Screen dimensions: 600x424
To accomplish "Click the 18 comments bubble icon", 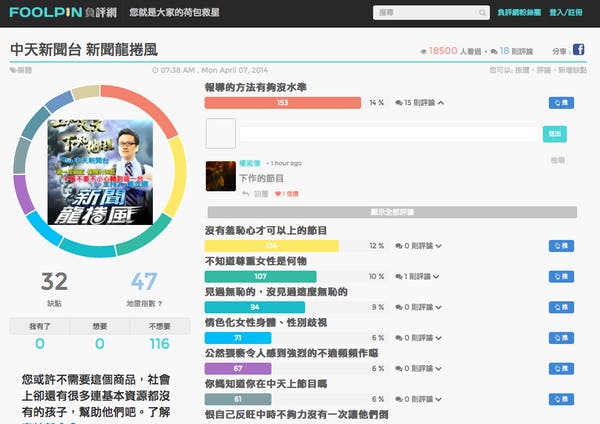I will pyautogui.click(x=494, y=52).
